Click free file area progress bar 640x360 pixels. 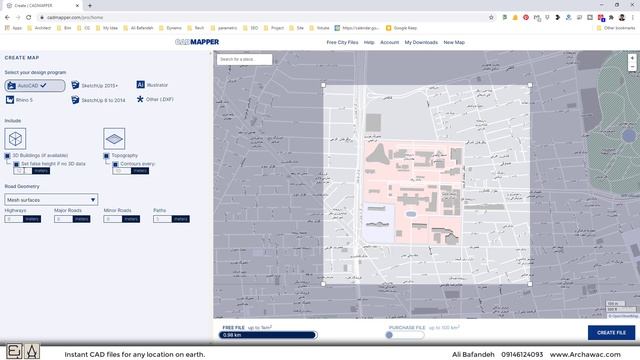point(267,335)
